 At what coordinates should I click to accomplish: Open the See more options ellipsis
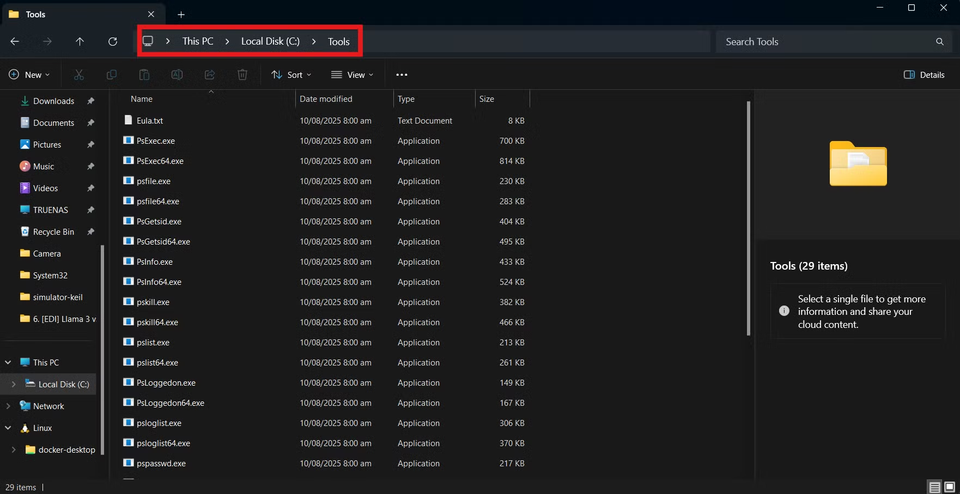pyautogui.click(x=401, y=75)
